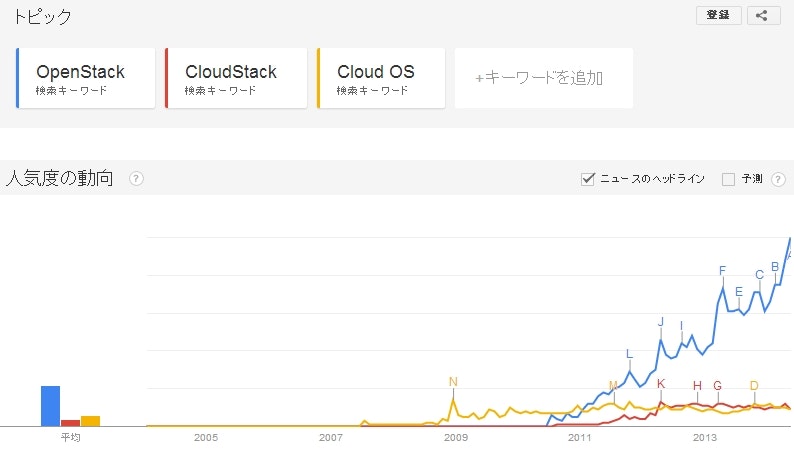Open news headline marker F
This screenshot has width=794, height=454.
pos(722,271)
